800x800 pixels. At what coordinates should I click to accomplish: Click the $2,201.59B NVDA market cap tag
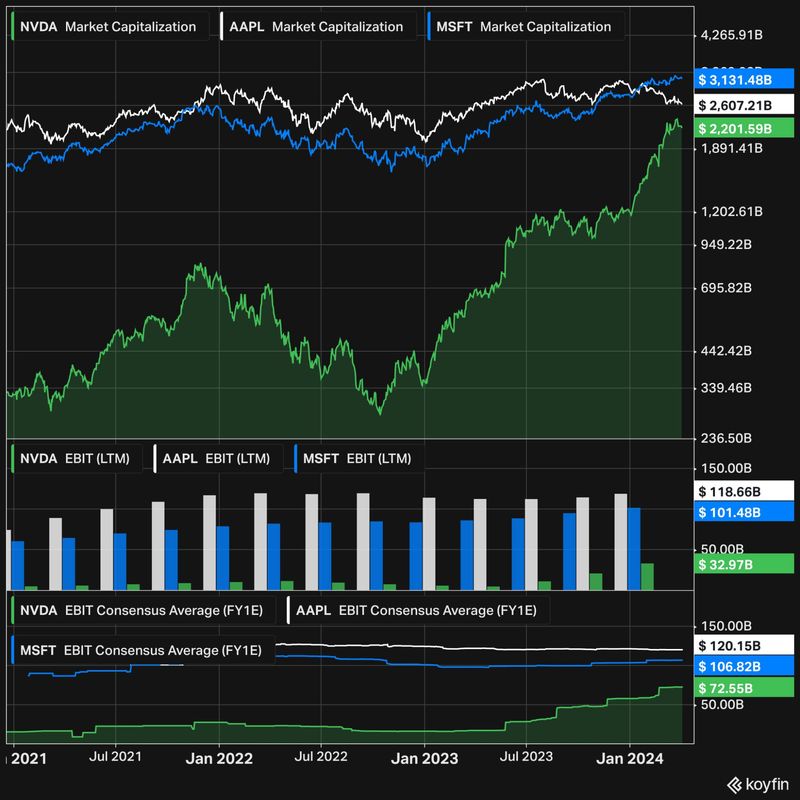click(x=745, y=128)
